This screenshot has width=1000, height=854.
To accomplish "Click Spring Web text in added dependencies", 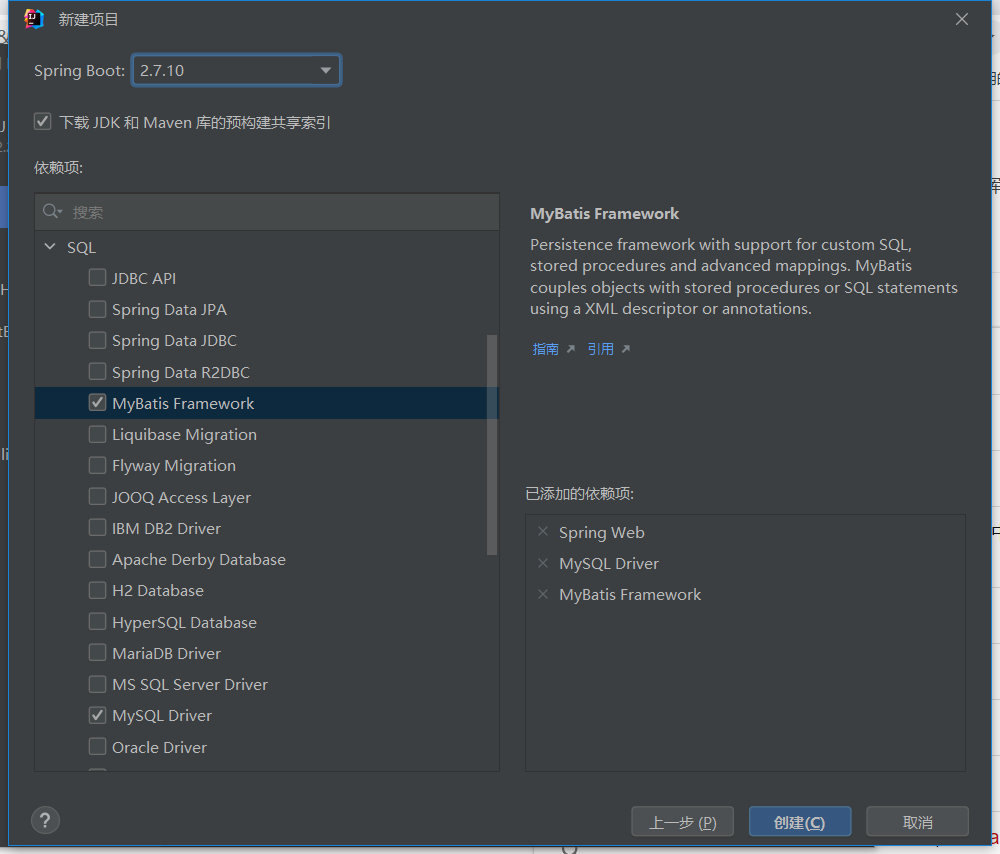I will point(601,533).
